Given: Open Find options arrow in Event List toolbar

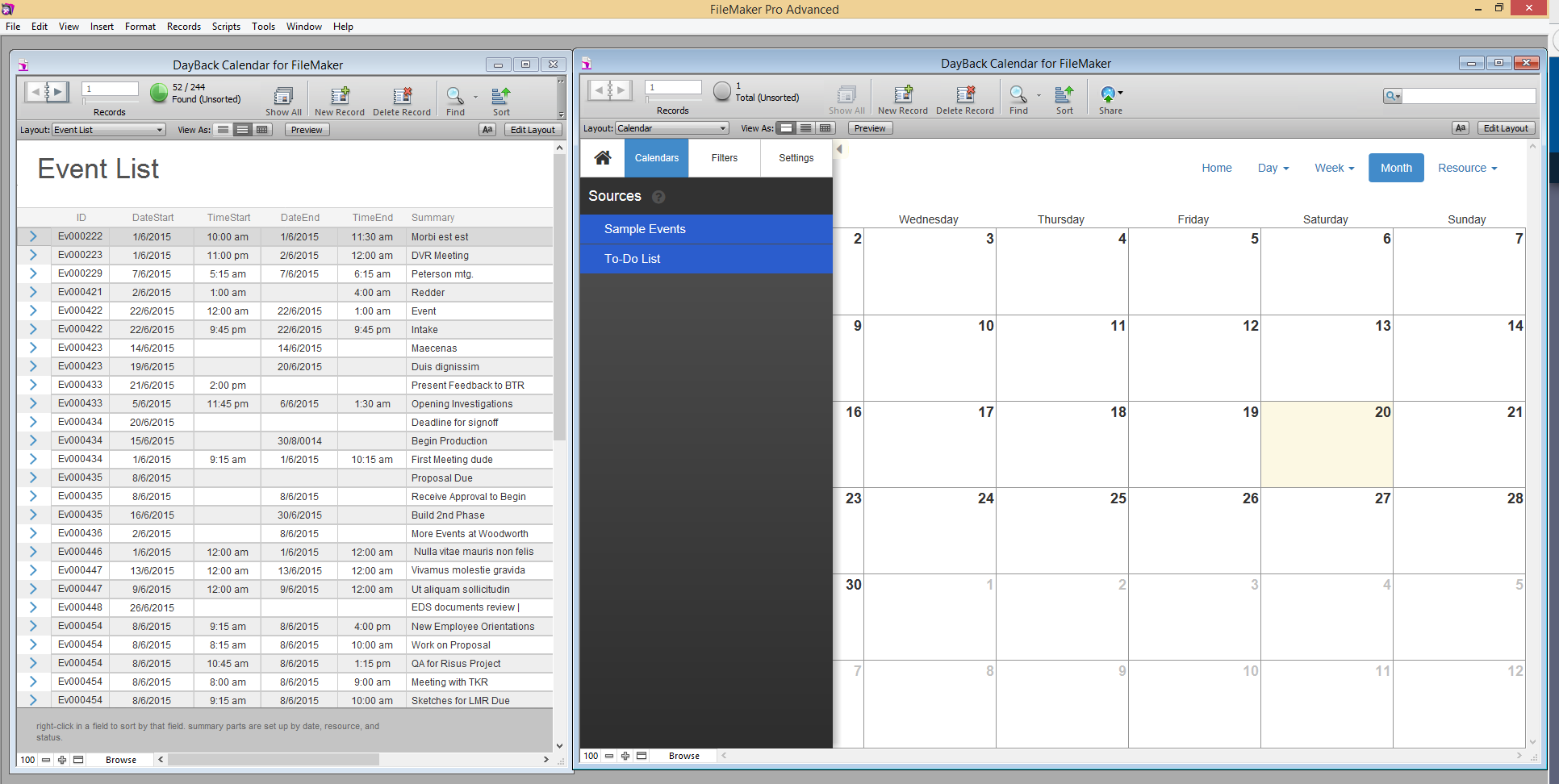Looking at the screenshot, I should (475, 97).
